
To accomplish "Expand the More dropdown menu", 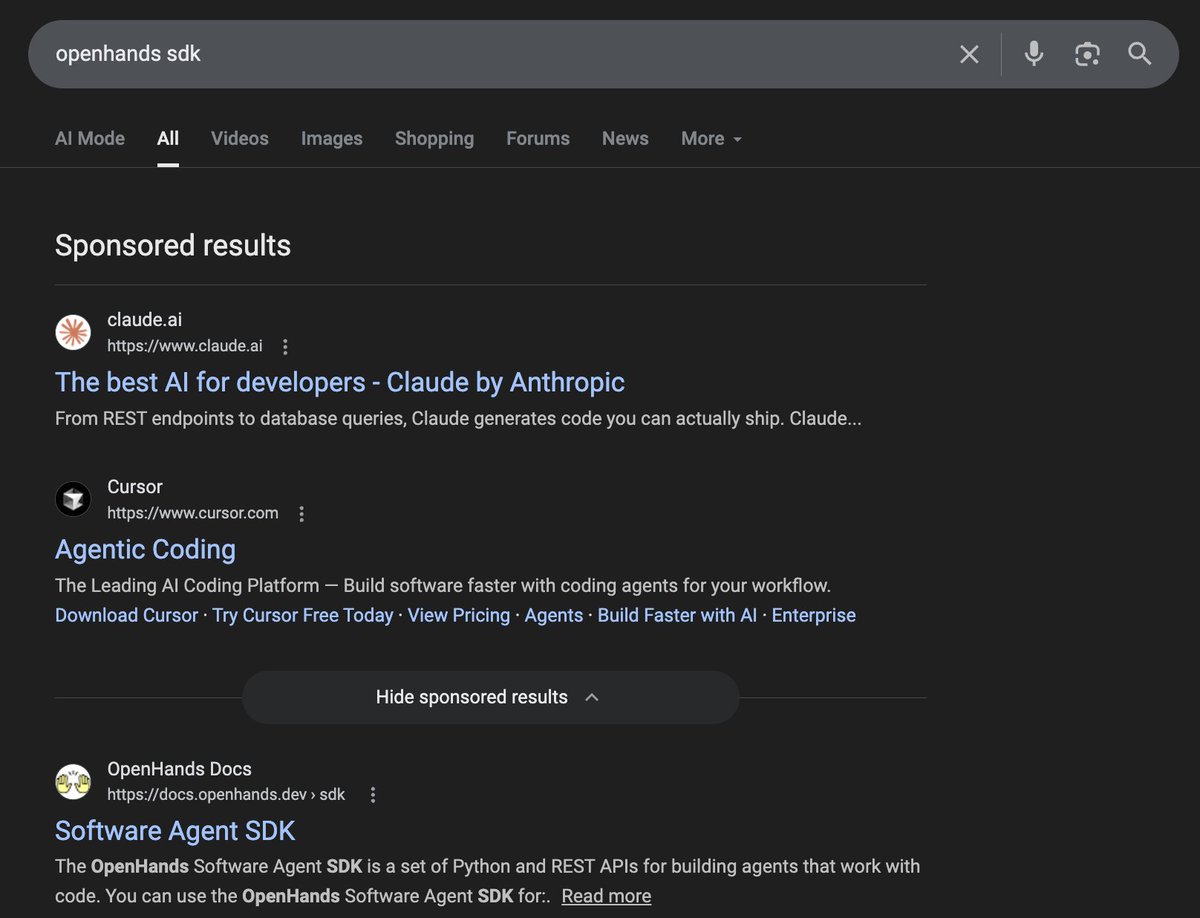I will pyautogui.click(x=711, y=139).
